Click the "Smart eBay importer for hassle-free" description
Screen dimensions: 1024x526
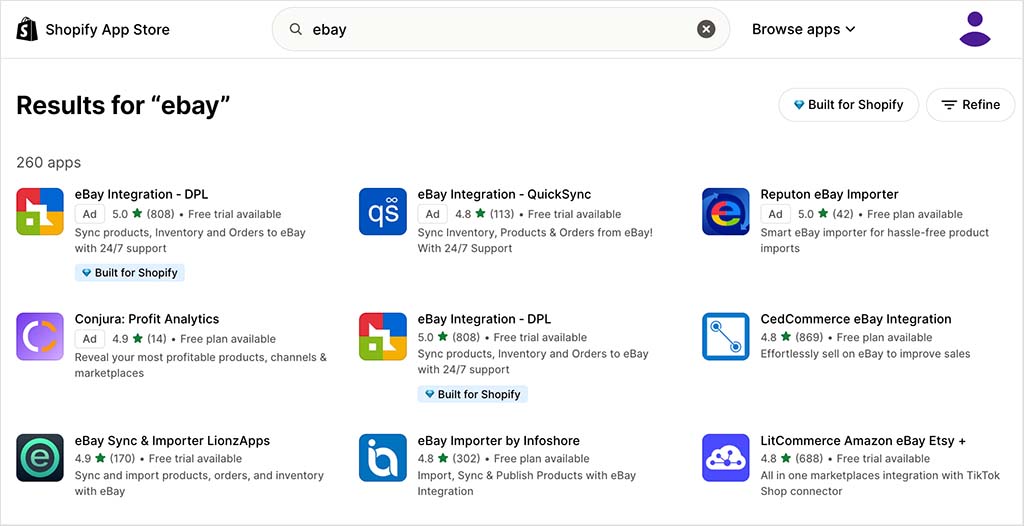tap(874, 240)
